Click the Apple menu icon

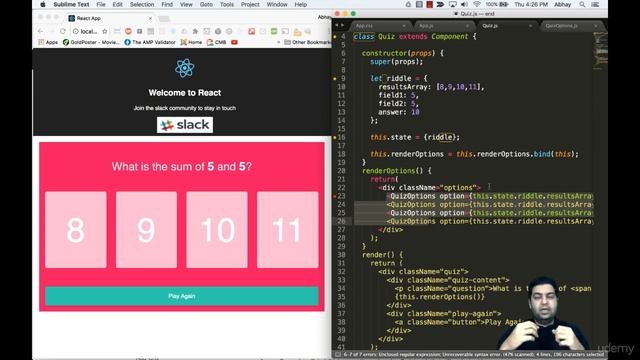coord(43,4)
